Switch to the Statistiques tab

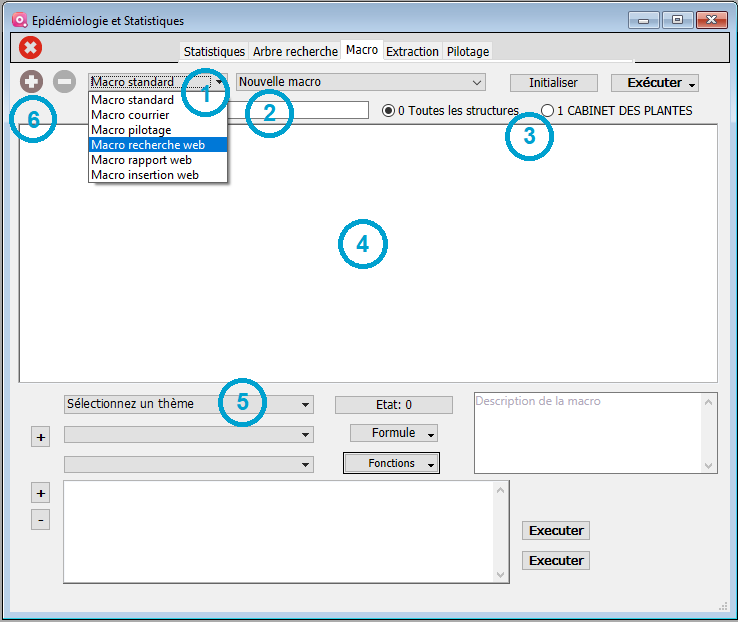point(214,51)
